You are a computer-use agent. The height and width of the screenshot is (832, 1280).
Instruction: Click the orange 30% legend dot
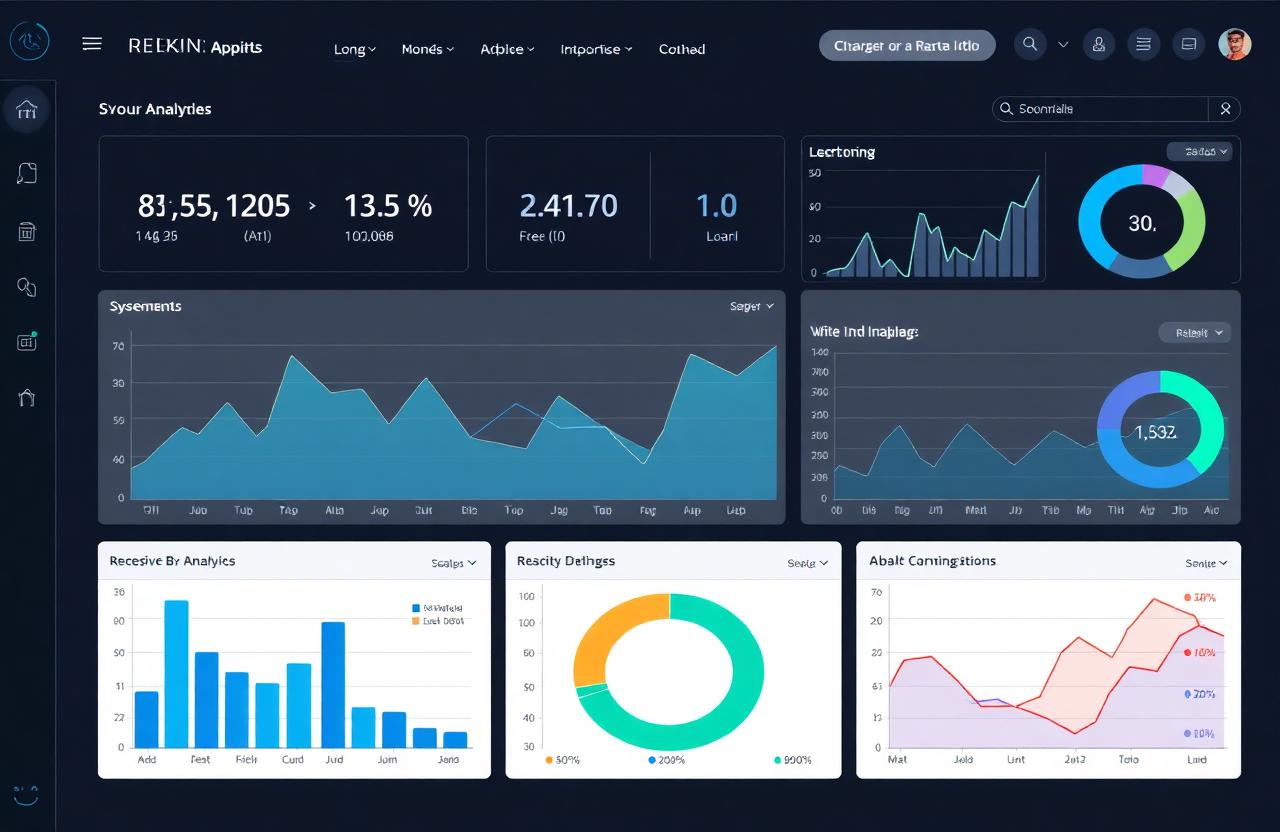coord(549,760)
